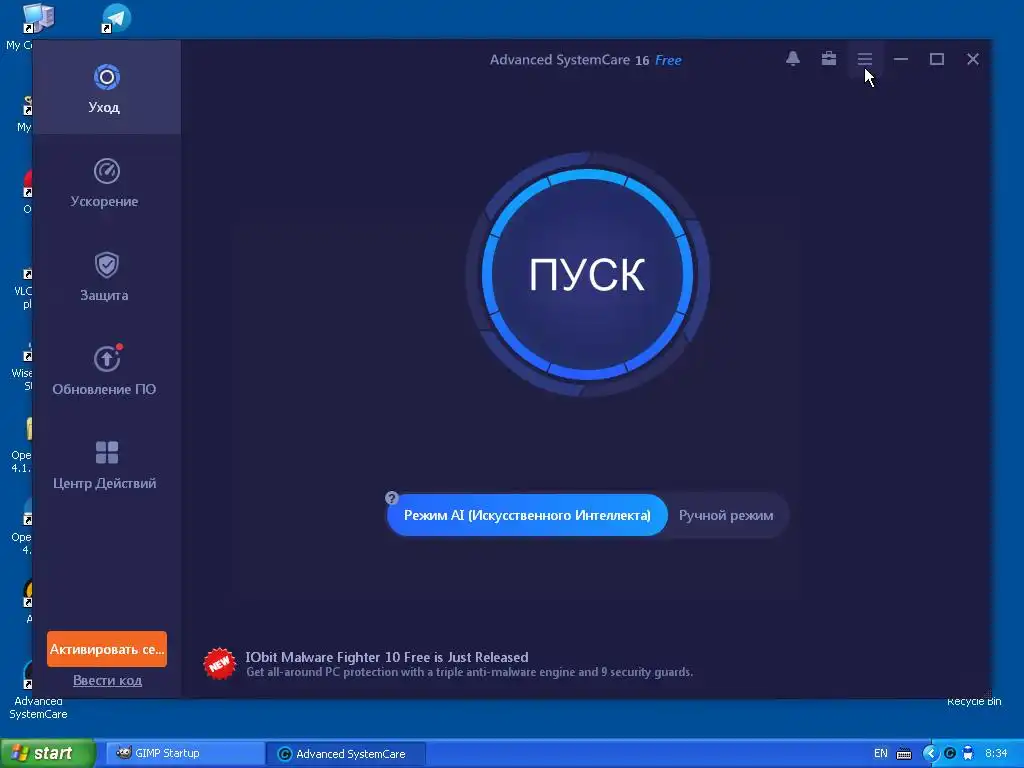Switch to Ручной режим
1024x768 pixels.
coord(726,515)
